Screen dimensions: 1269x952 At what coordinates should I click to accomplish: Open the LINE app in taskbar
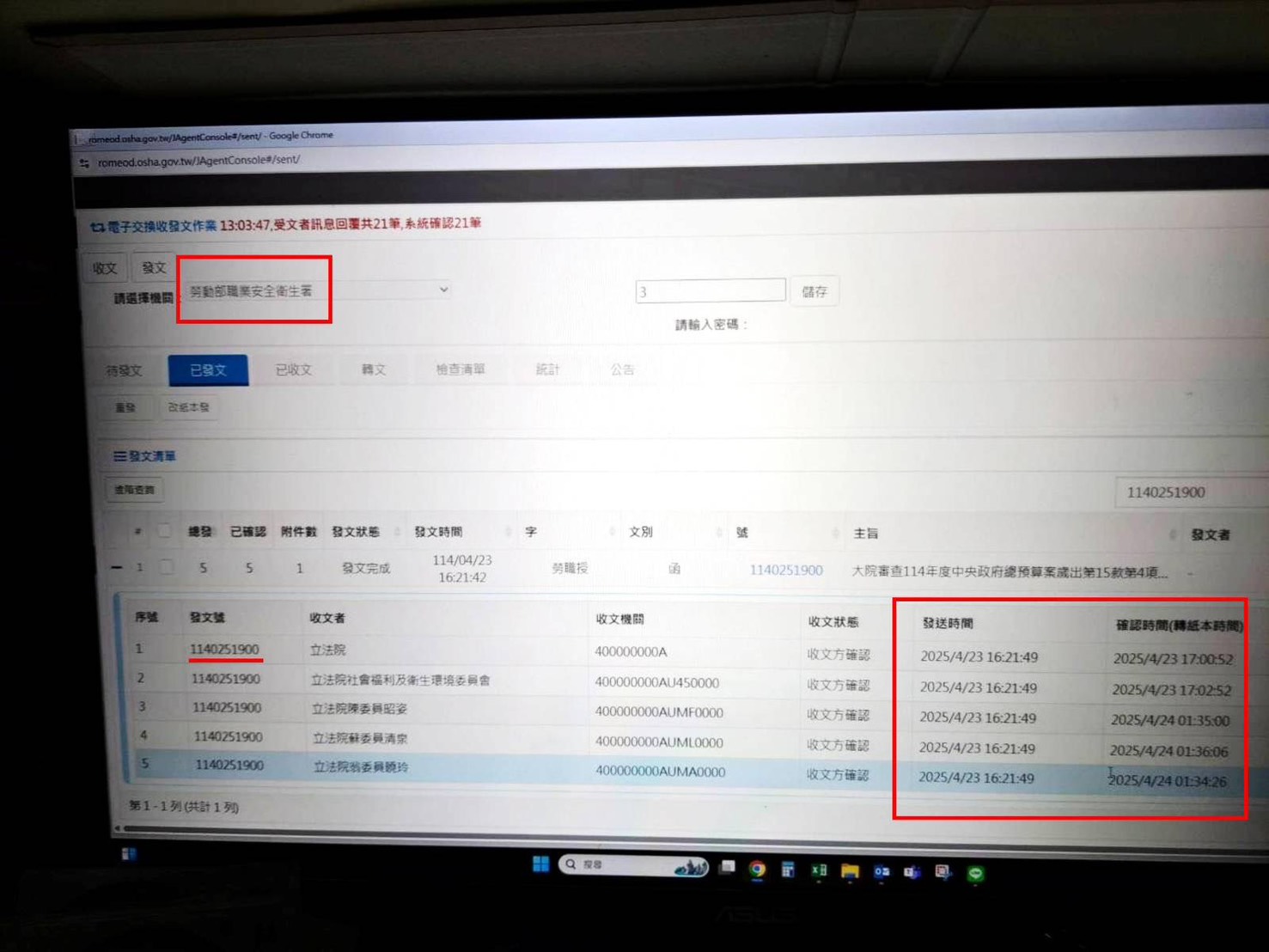(x=975, y=874)
